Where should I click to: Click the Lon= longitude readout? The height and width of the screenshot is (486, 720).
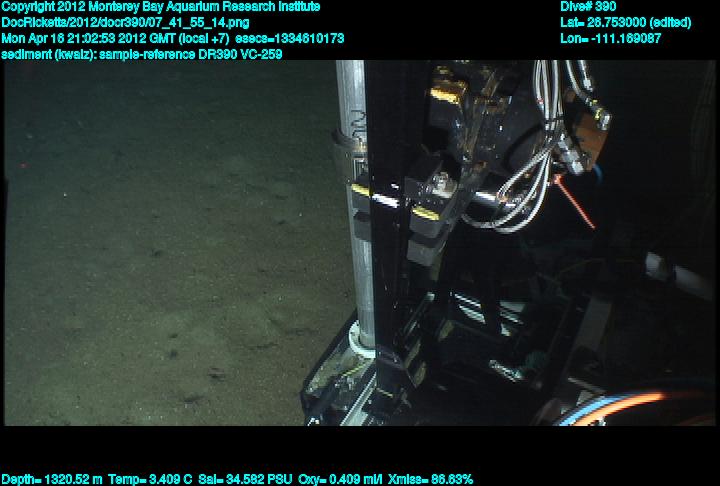coord(610,38)
